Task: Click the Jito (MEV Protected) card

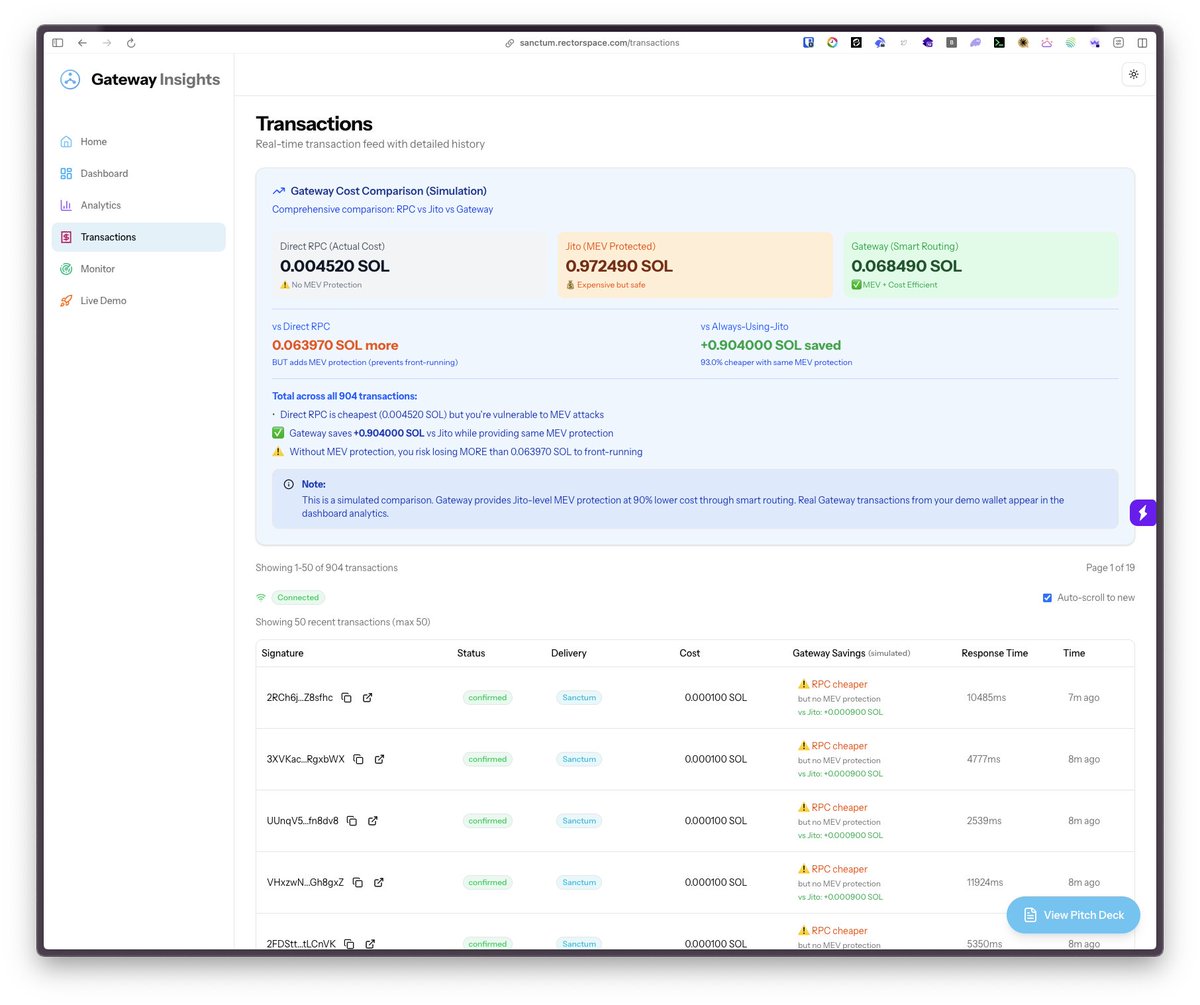Action: click(x=695, y=265)
